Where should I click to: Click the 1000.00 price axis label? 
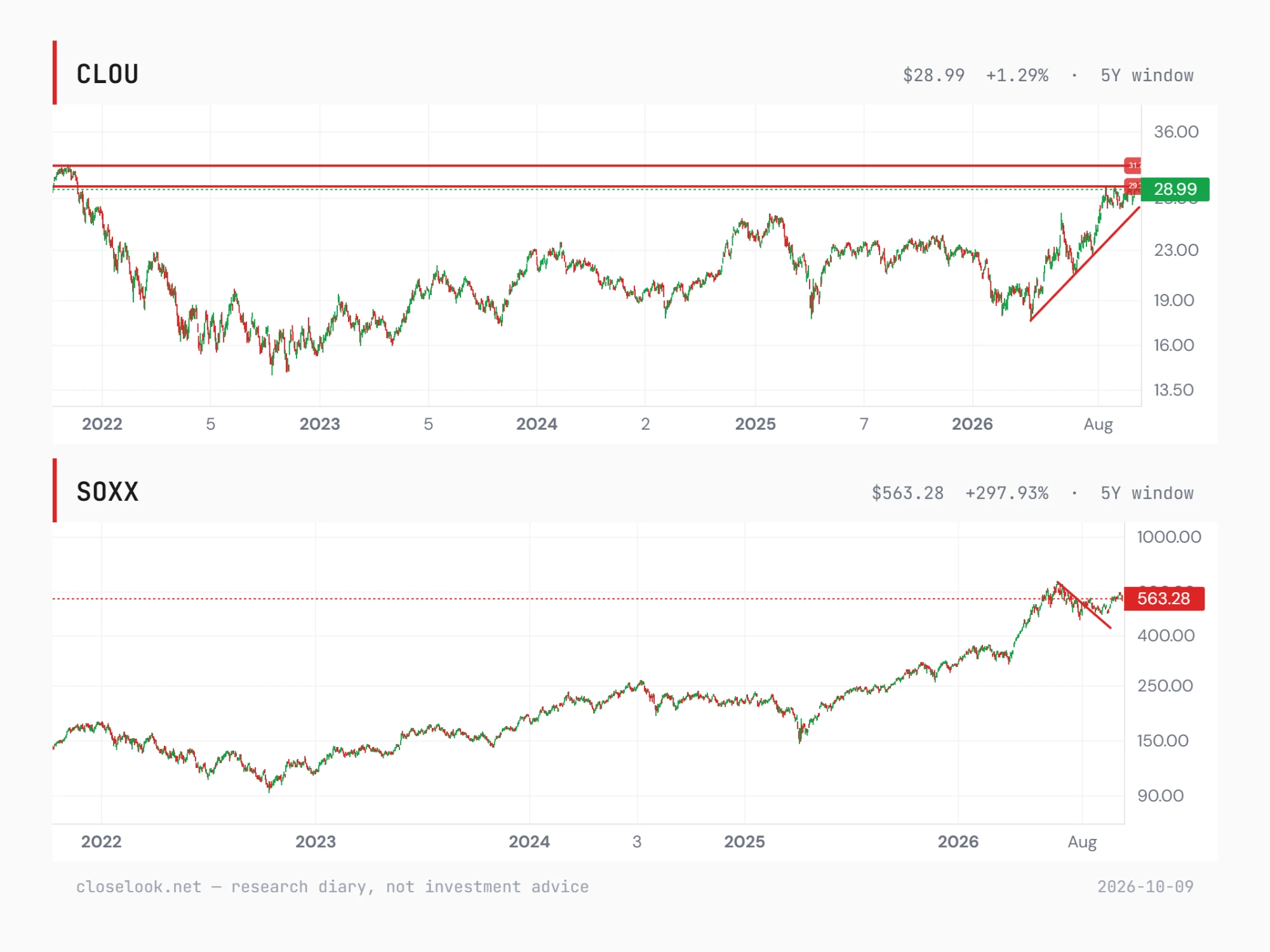[x=1168, y=537]
